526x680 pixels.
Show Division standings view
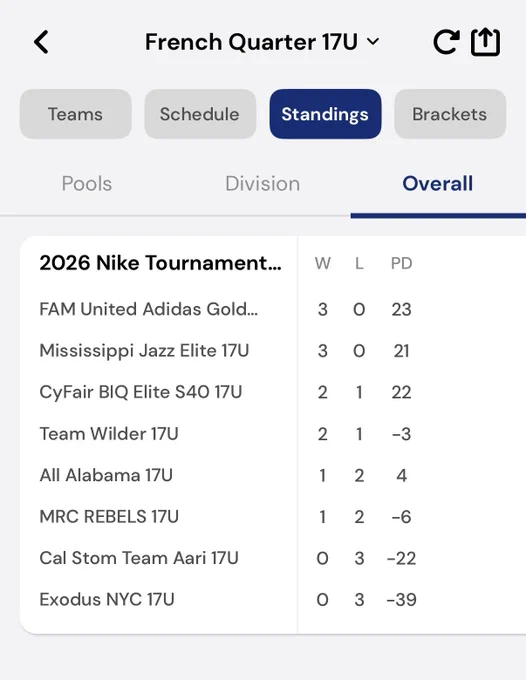[x=262, y=183]
